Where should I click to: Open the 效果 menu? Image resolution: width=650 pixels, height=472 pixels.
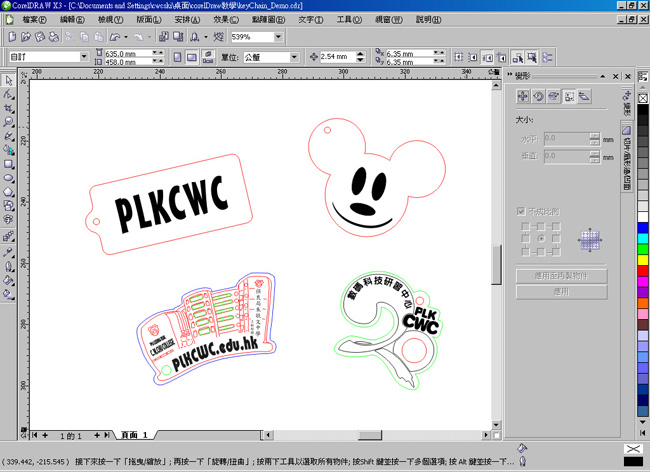point(226,19)
